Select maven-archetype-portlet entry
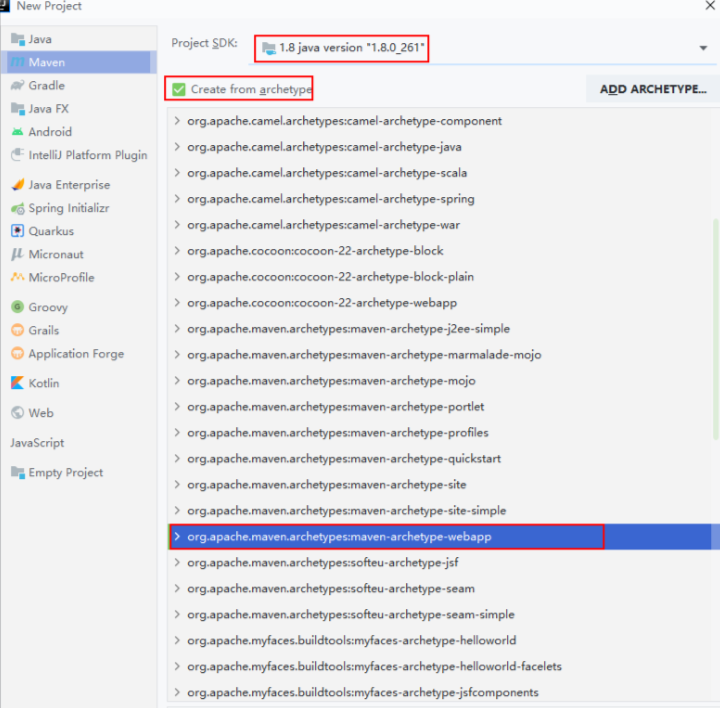This screenshot has height=708, width=720. 335,407
